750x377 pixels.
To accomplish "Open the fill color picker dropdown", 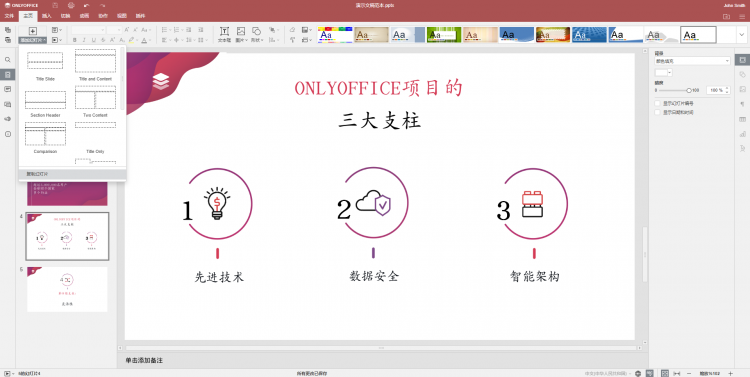I will click(x=670, y=73).
